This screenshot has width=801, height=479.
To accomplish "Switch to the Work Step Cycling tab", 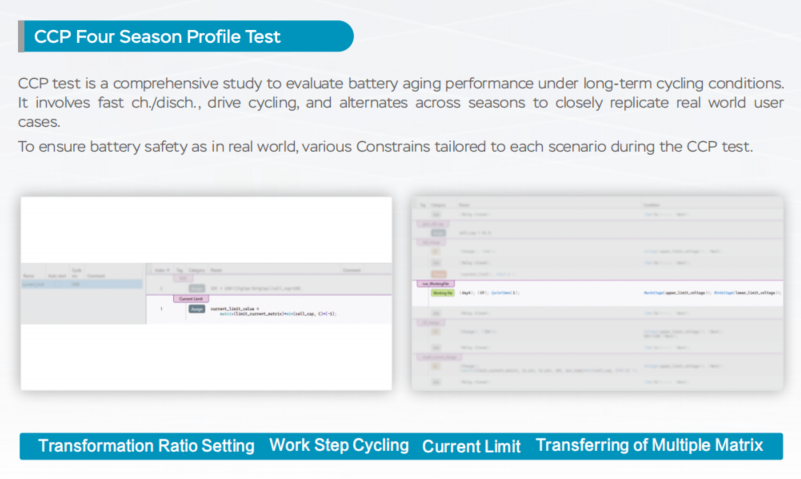I will 338,446.
